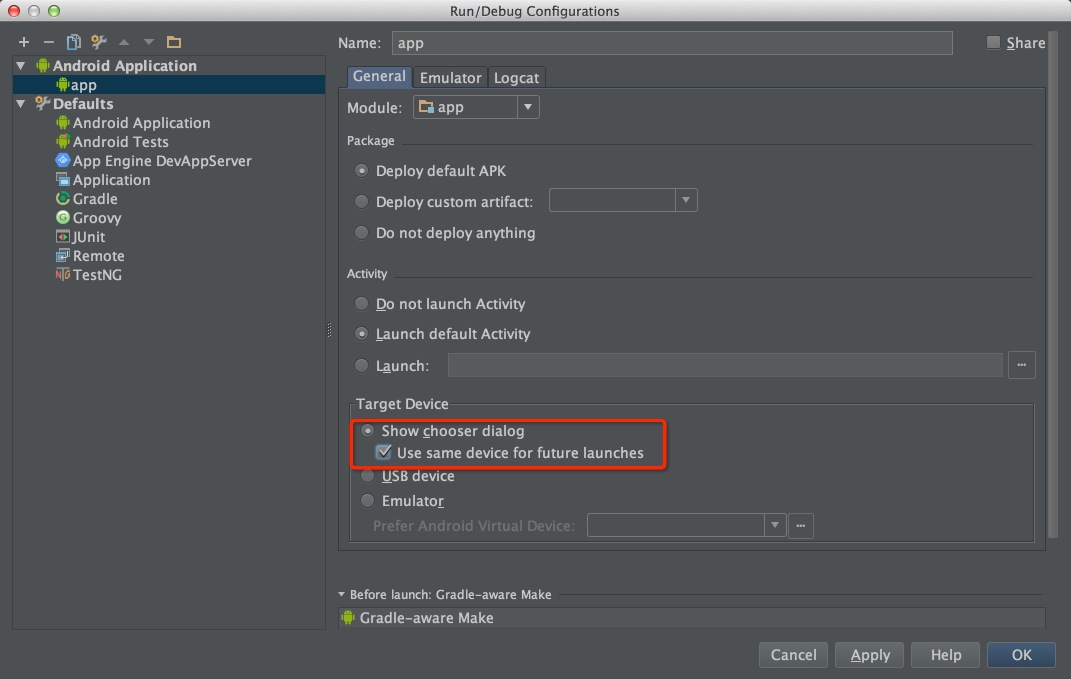The width and height of the screenshot is (1071, 679).
Task: Click the minus icon to remove configuration
Action: [48, 42]
